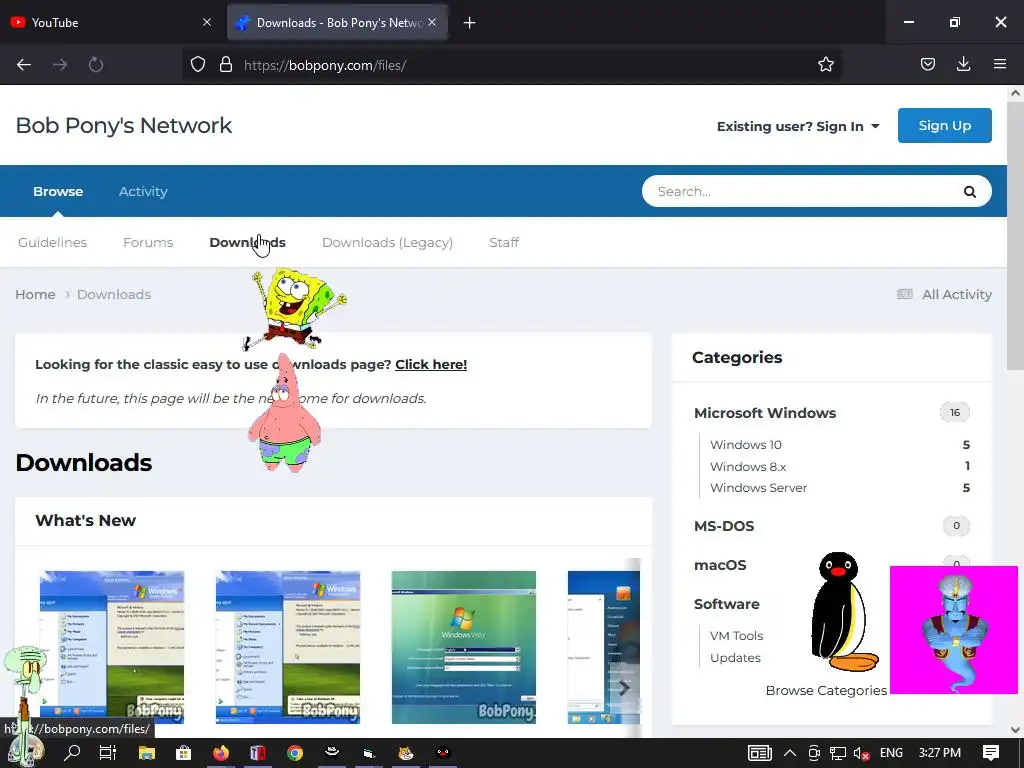
Task: Open the Windows 10 subcategory
Action: click(745, 445)
